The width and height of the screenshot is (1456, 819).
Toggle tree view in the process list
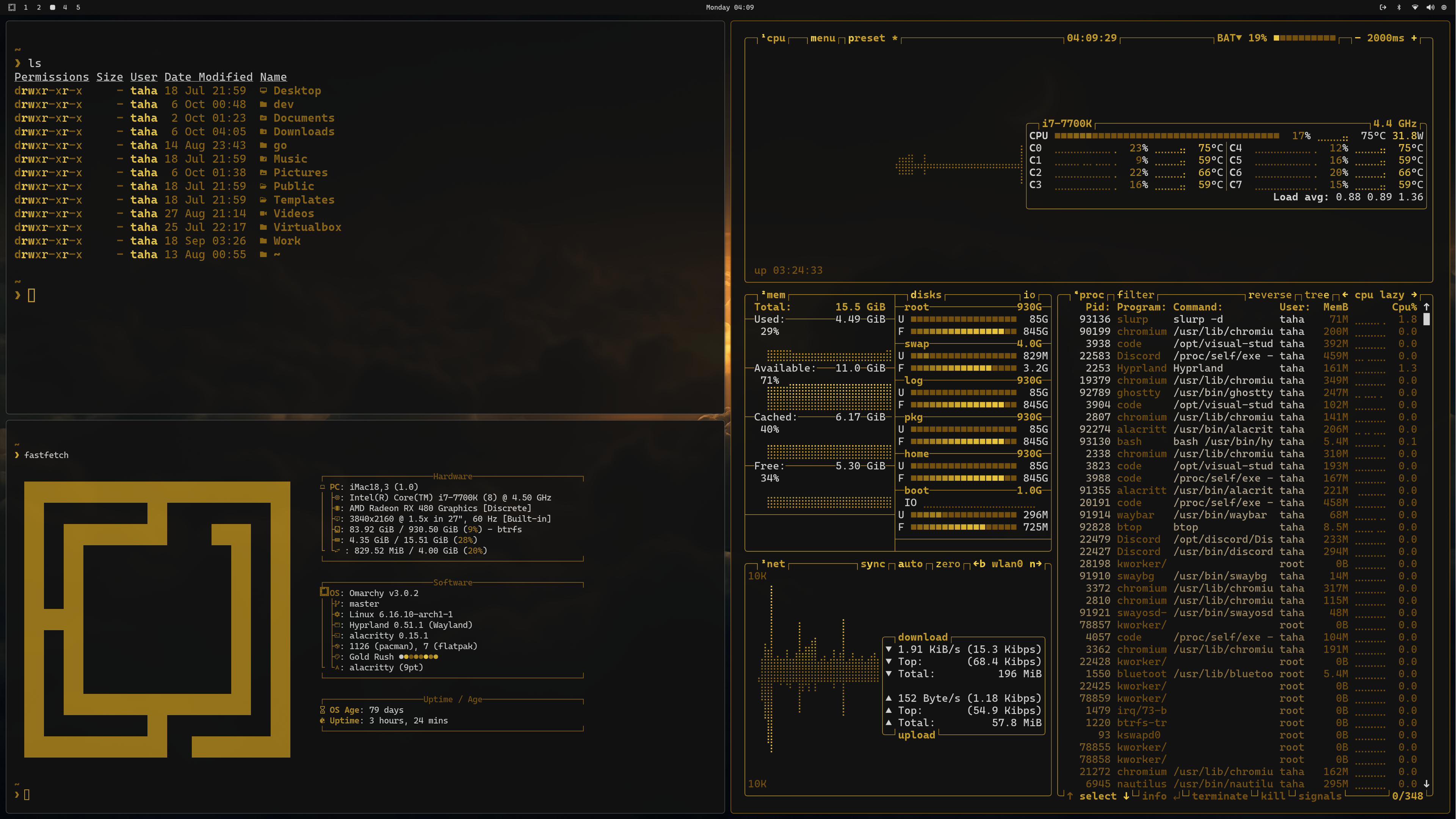tap(1317, 295)
